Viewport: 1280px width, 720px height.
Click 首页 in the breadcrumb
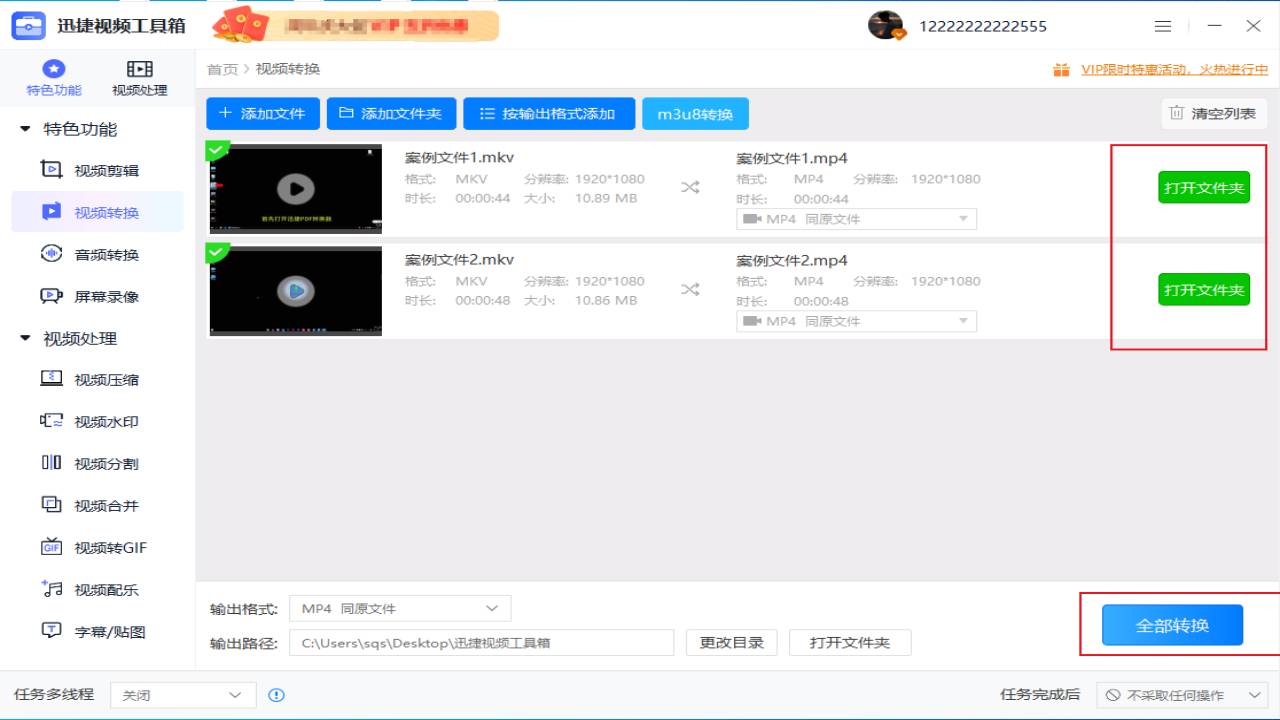[x=221, y=69]
